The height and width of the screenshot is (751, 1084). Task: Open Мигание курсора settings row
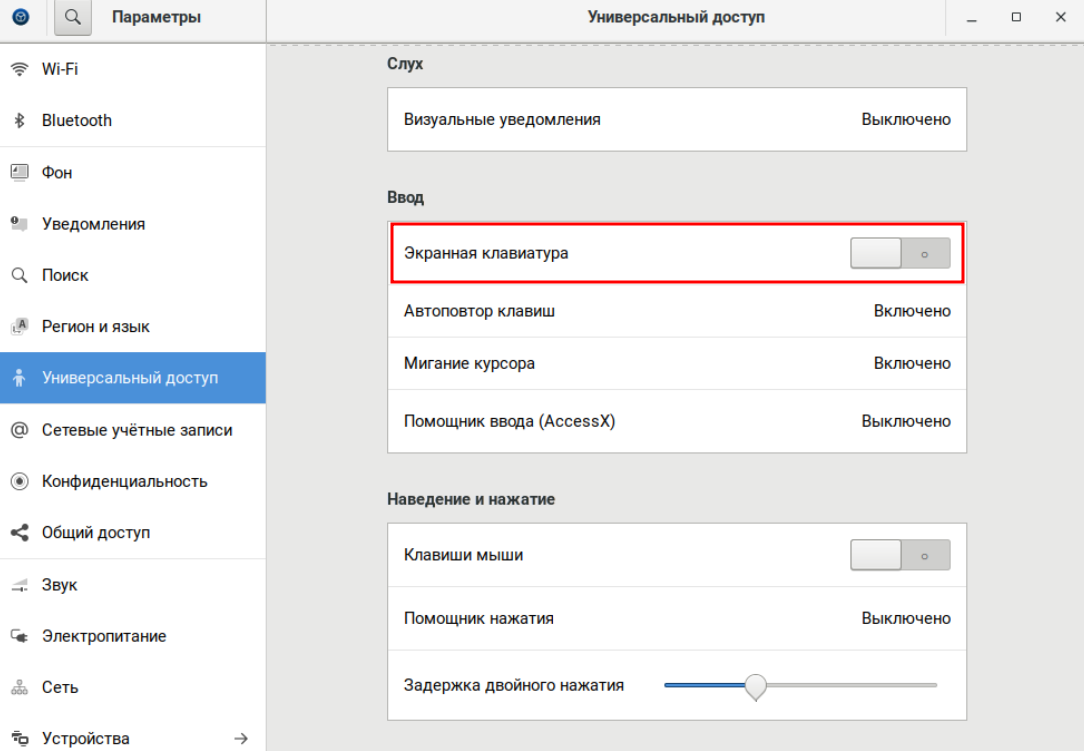(676, 363)
